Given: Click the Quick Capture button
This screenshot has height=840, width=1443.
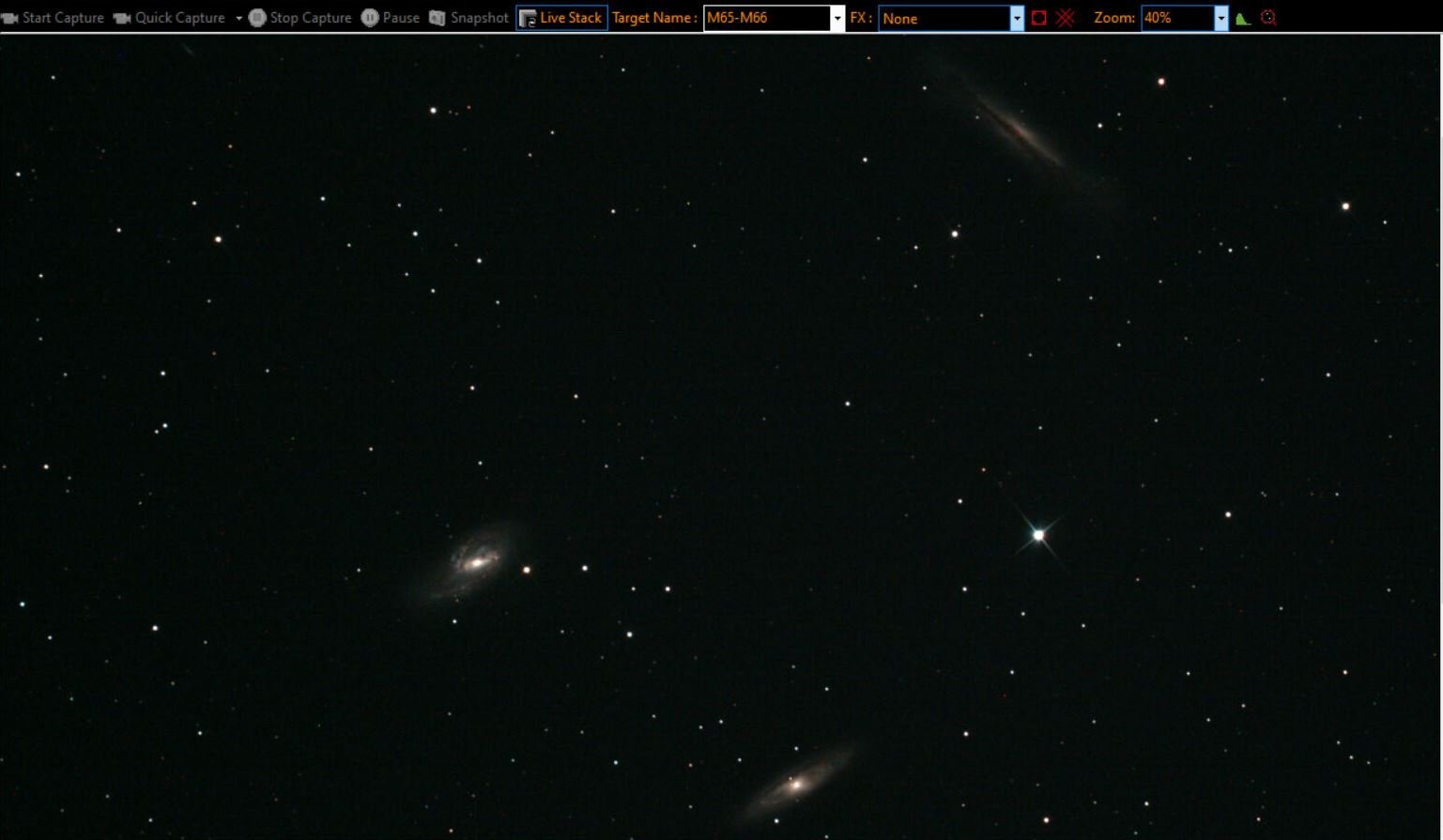Looking at the screenshot, I should [170, 18].
